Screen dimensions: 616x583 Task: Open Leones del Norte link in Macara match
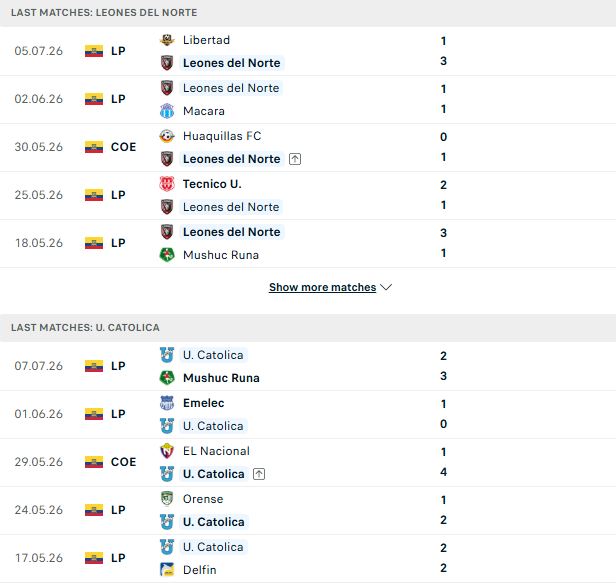click(231, 88)
